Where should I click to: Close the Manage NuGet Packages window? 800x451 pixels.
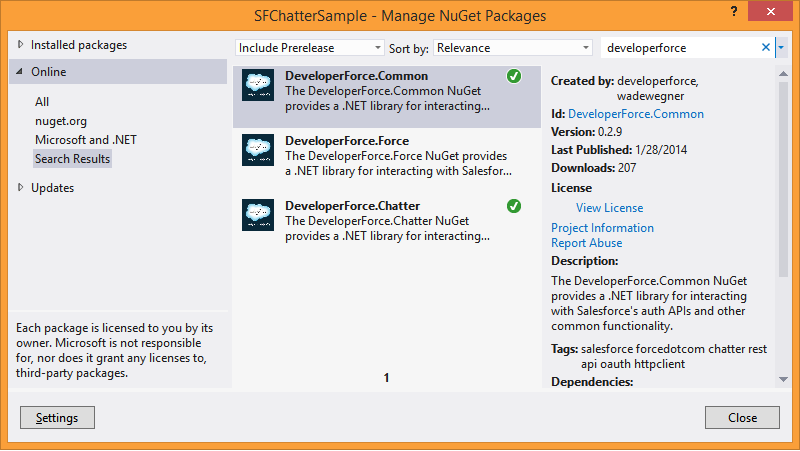point(770,11)
